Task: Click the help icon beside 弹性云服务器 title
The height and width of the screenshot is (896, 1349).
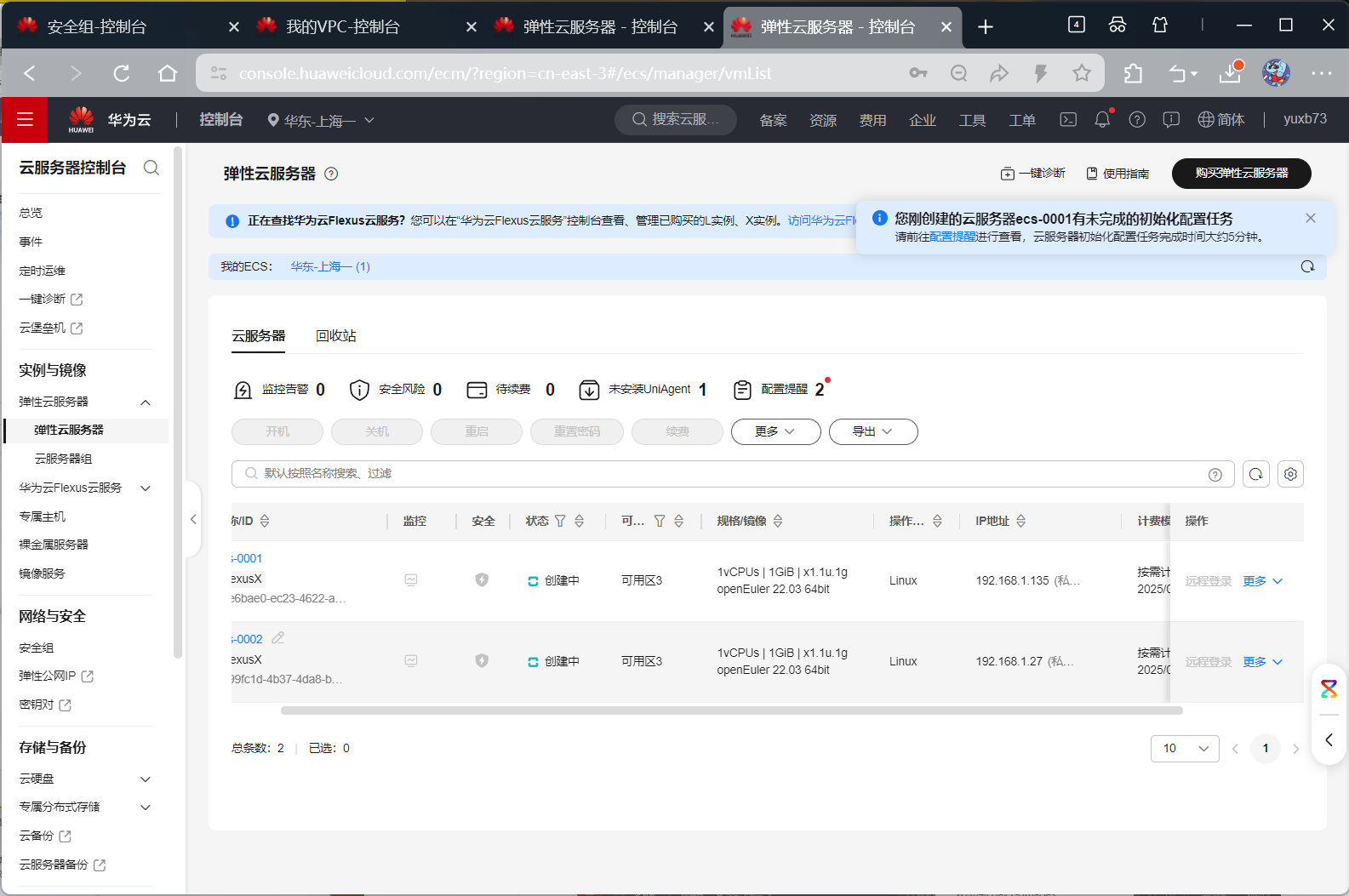Action: tap(331, 174)
